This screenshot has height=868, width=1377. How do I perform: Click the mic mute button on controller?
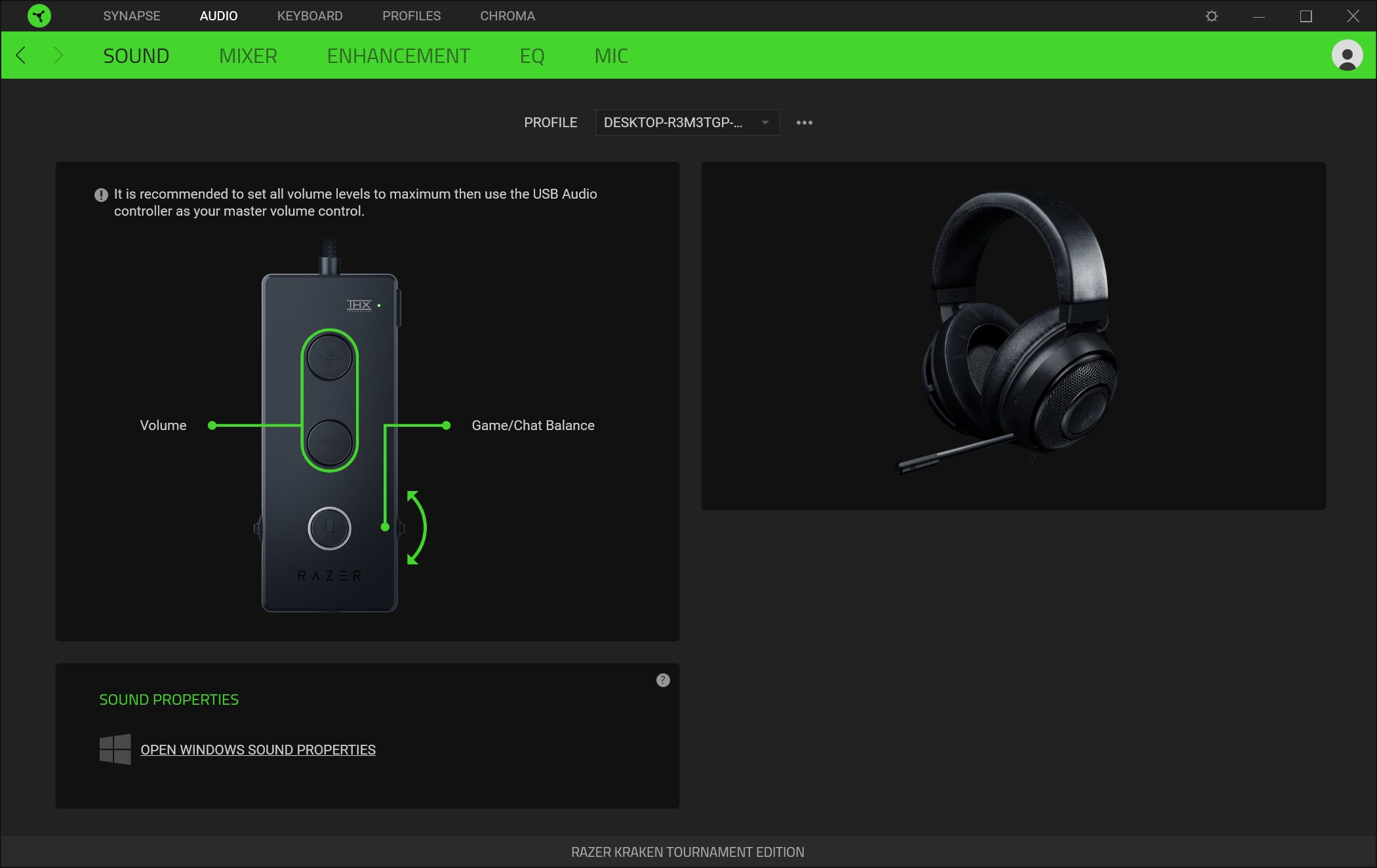[329, 528]
